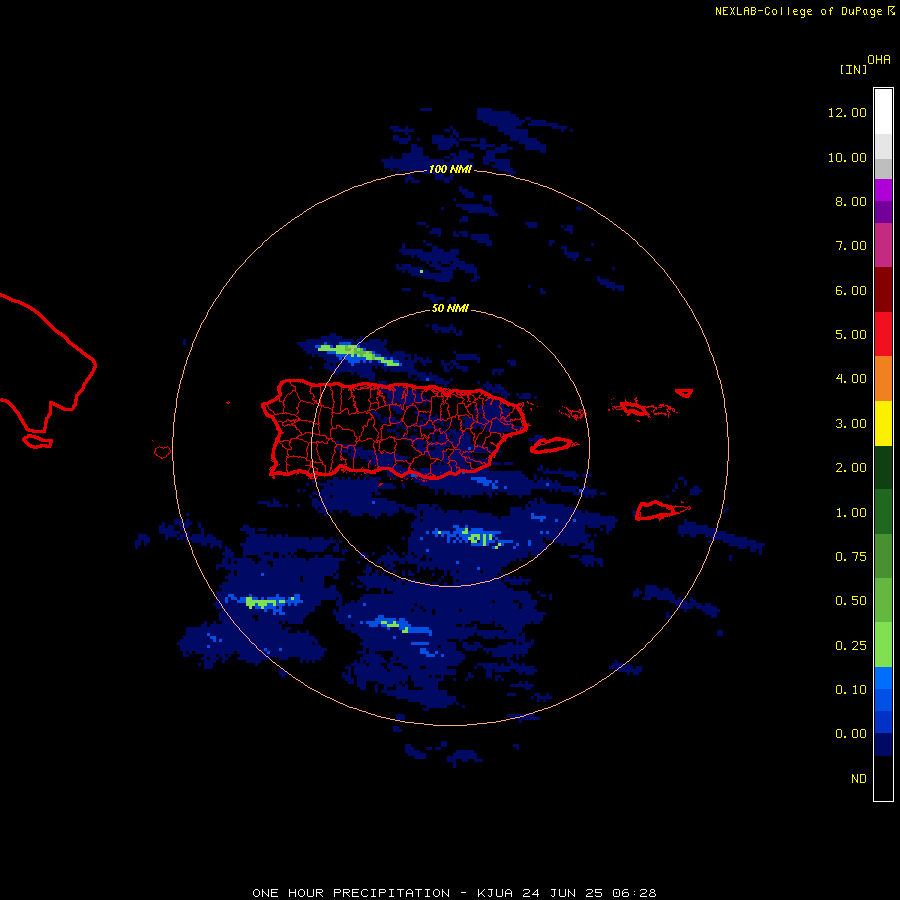Image resolution: width=900 pixels, height=900 pixels.
Task: Click the 0.10 legend value
Action: pos(851,690)
